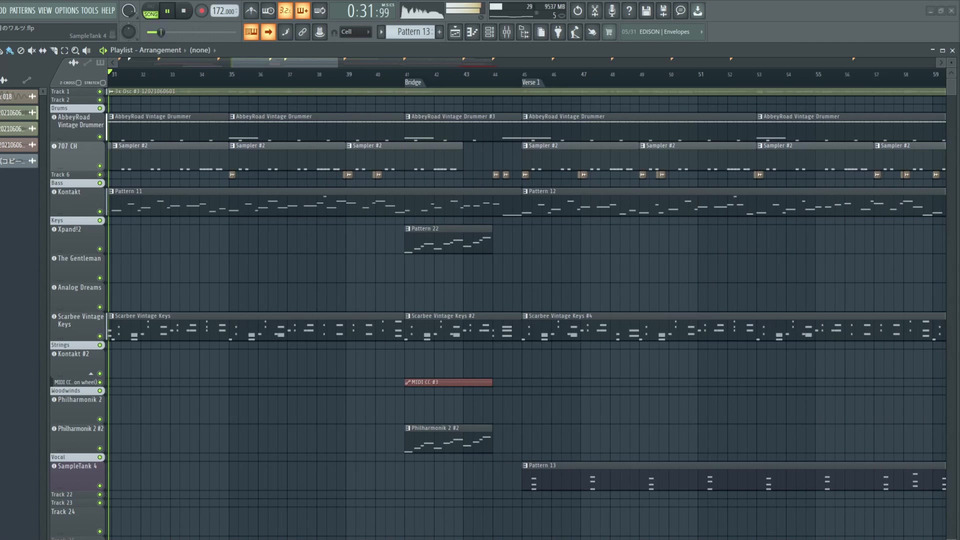960x540 pixels.
Task: Click the Bridge timeline marker
Action: pos(413,83)
